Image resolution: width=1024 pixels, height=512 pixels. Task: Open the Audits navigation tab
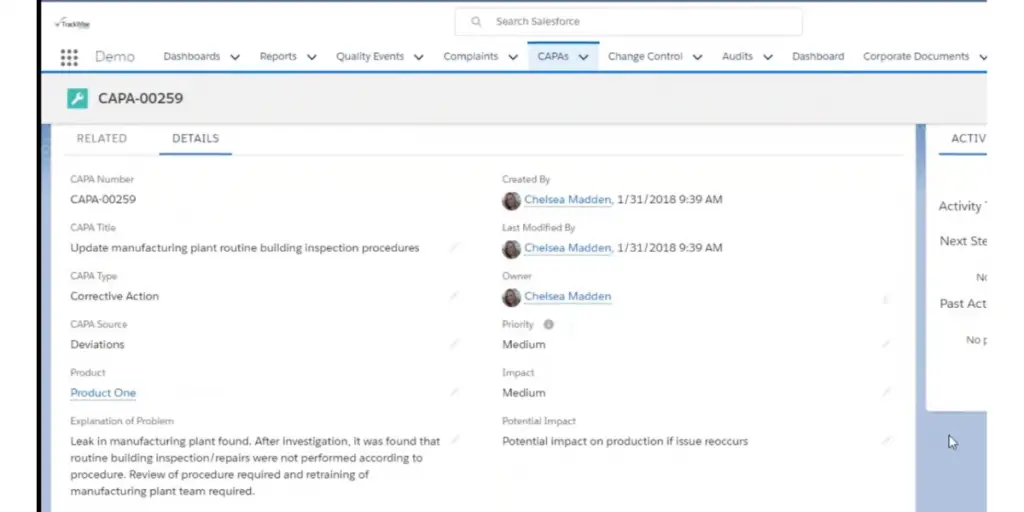point(737,57)
